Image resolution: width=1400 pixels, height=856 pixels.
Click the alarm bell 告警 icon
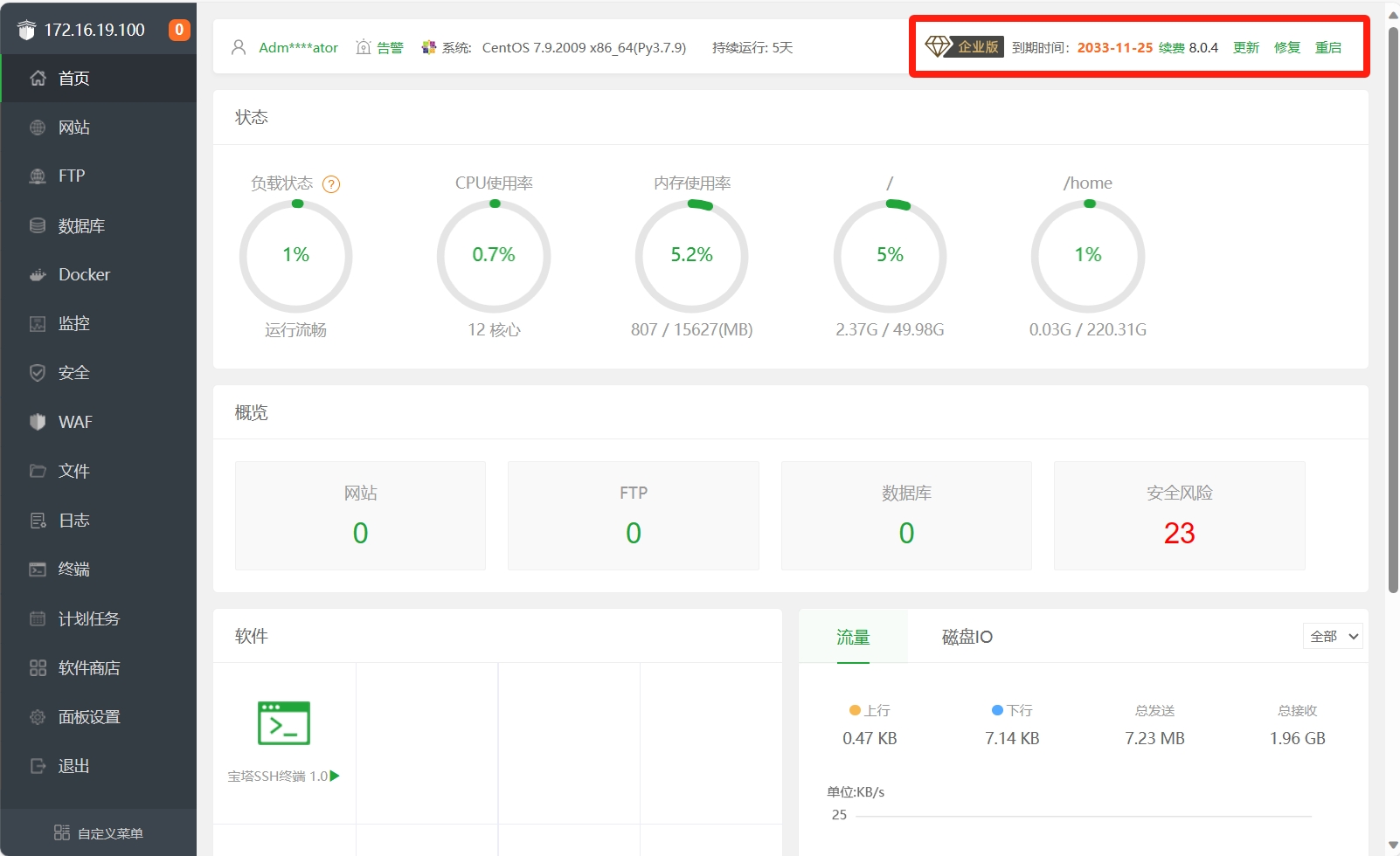pos(364,47)
